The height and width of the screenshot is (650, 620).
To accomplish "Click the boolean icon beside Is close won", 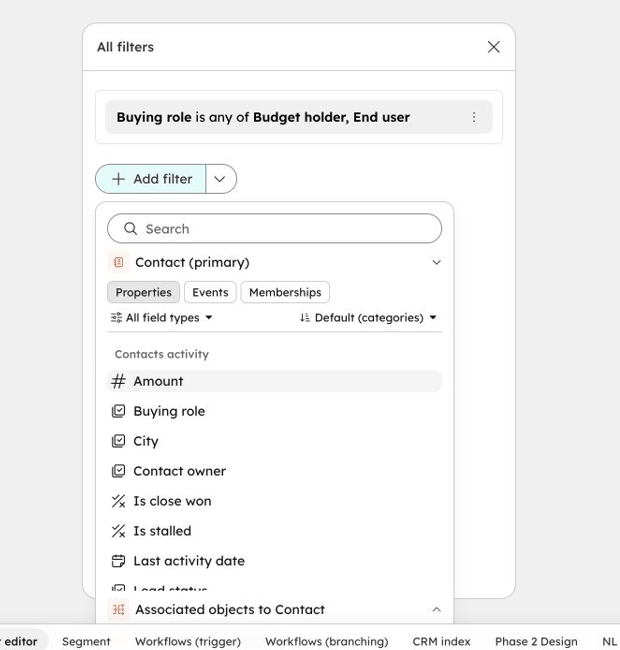I will pyautogui.click(x=119, y=501).
